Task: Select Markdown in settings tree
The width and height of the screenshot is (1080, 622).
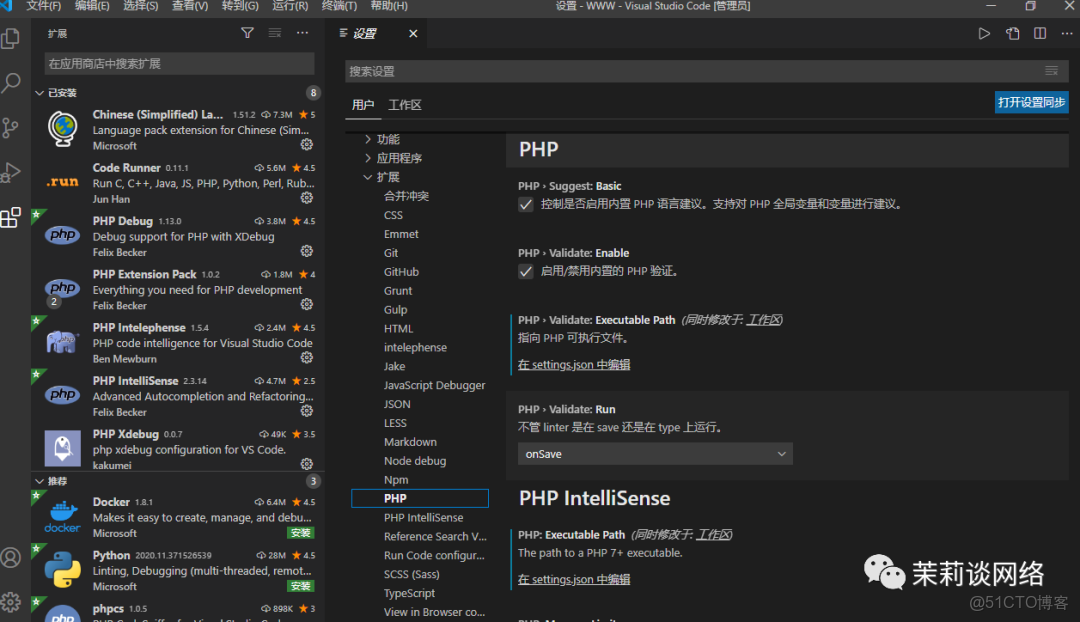Action: point(411,442)
